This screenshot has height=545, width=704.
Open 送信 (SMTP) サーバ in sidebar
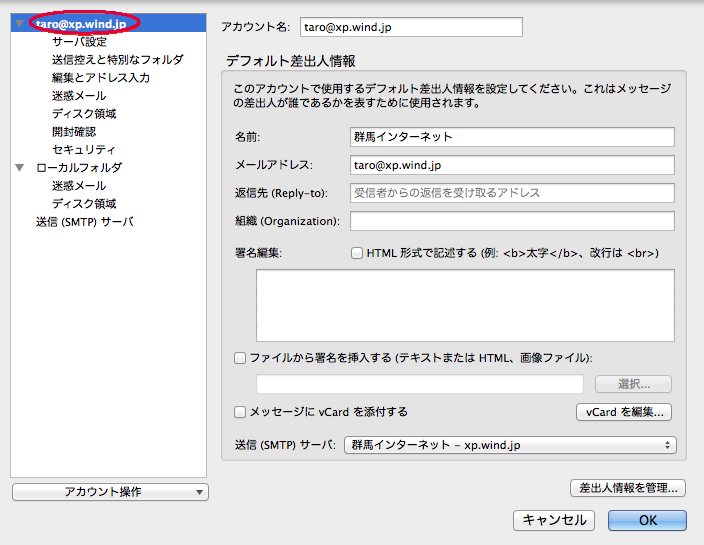coord(84,222)
